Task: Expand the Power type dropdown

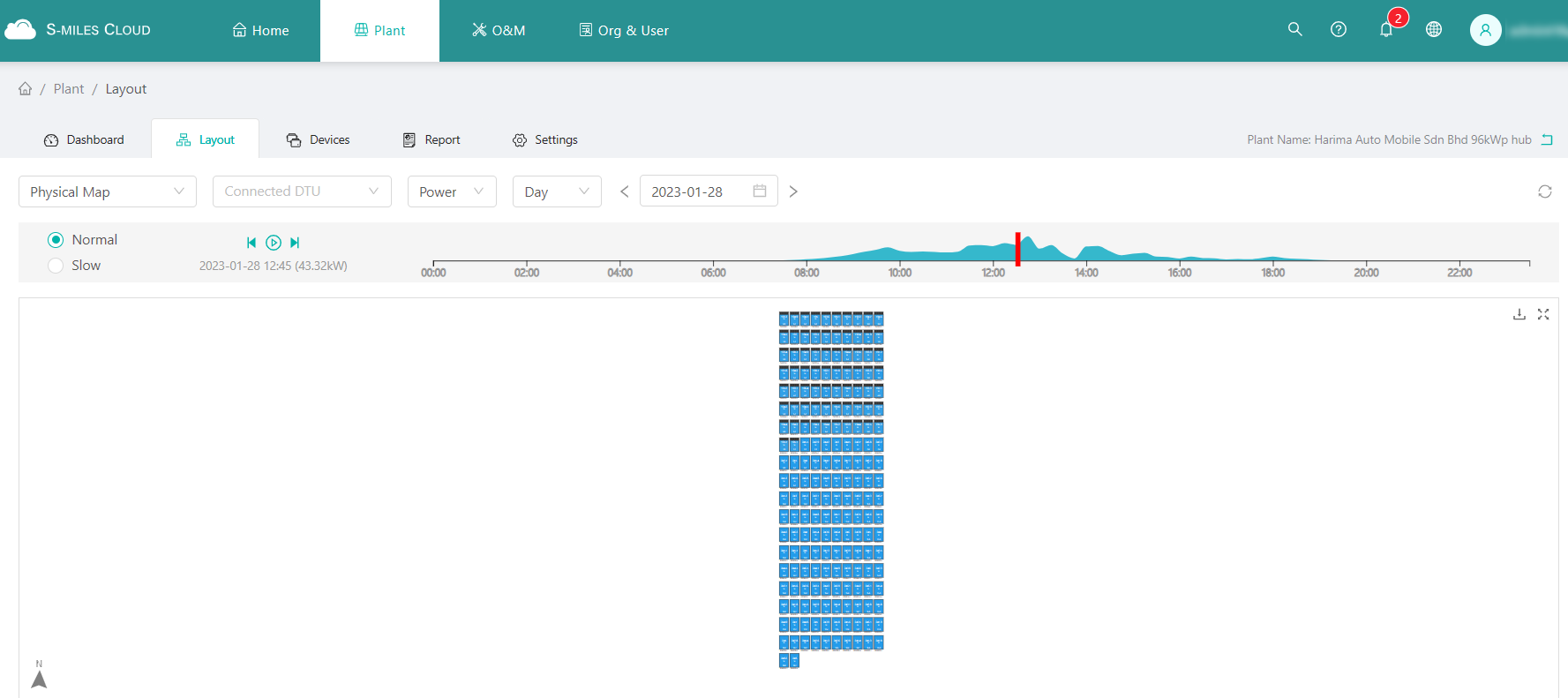Action: (451, 191)
